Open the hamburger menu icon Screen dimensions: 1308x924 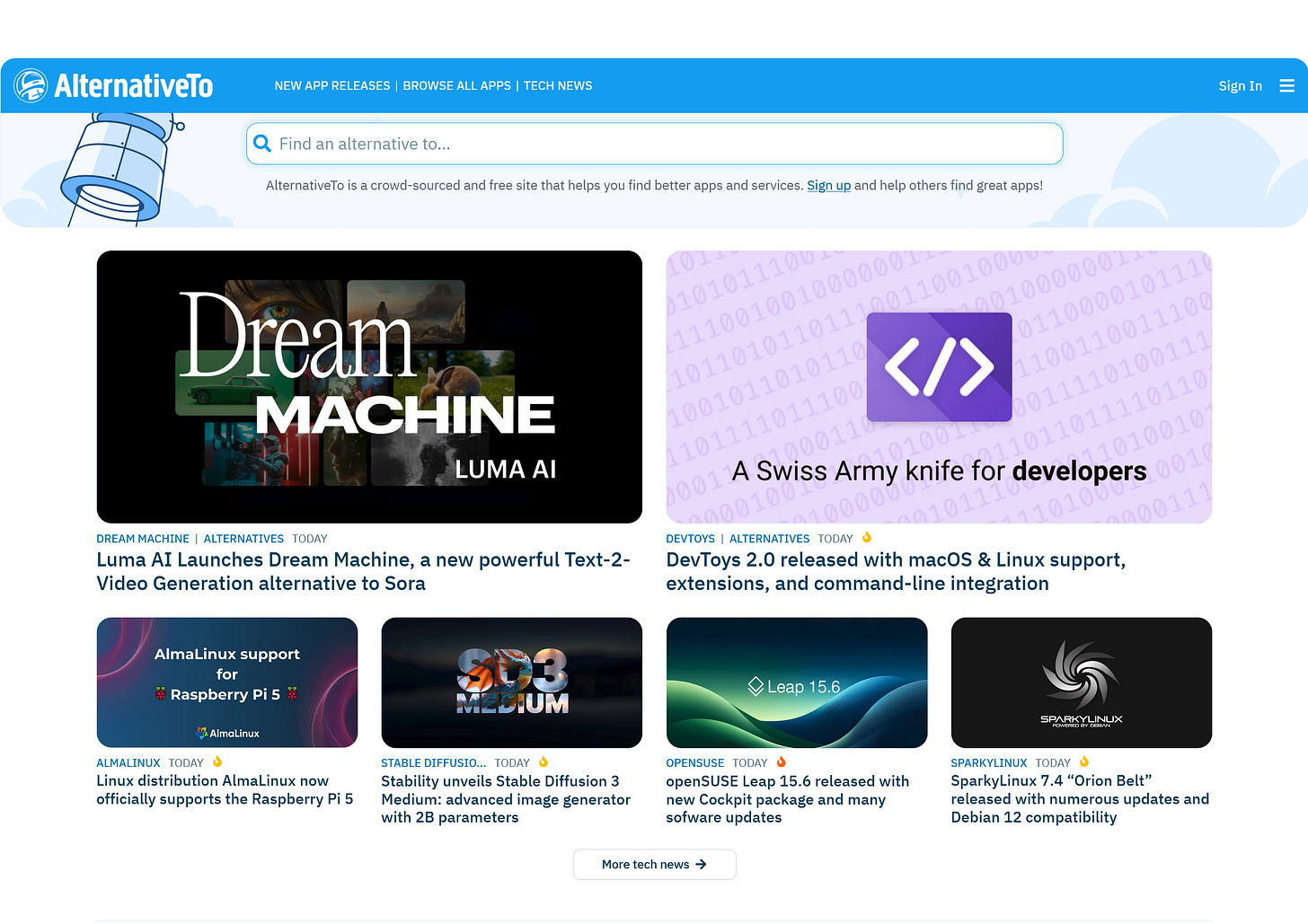click(x=1287, y=86)
